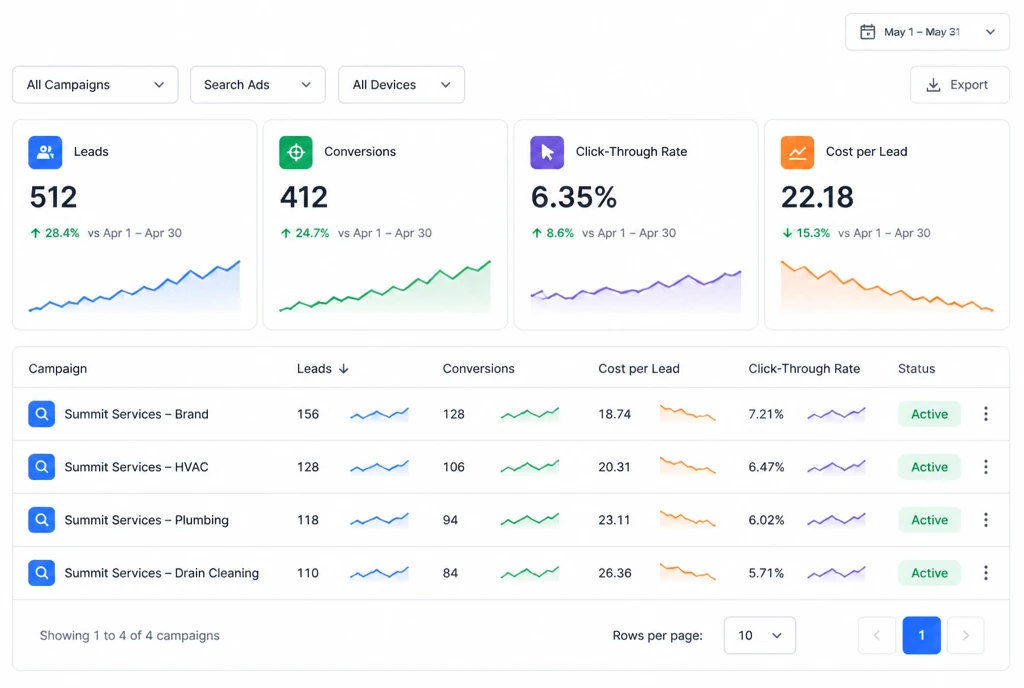
Task: Click search icon for Summit Services – Brand
Action: (41, 414)
